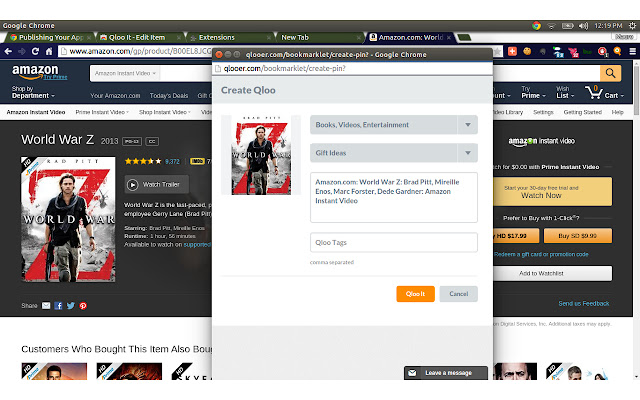
Task: Click the Watch Now trial button
Action: [553, 191]
